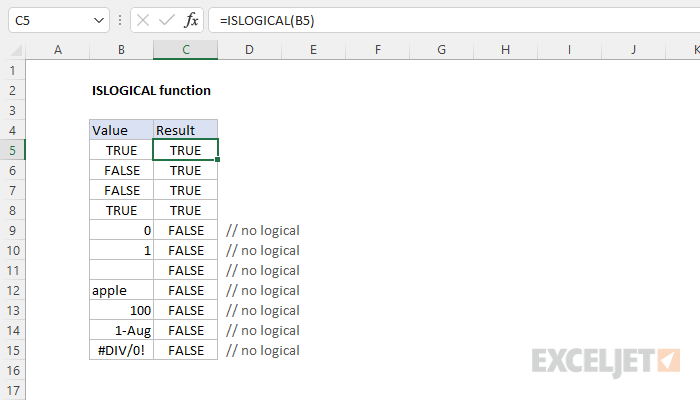The image size is (700, 400).
Task: Select cell B5 containing TRUE
Action: point(121,150)
